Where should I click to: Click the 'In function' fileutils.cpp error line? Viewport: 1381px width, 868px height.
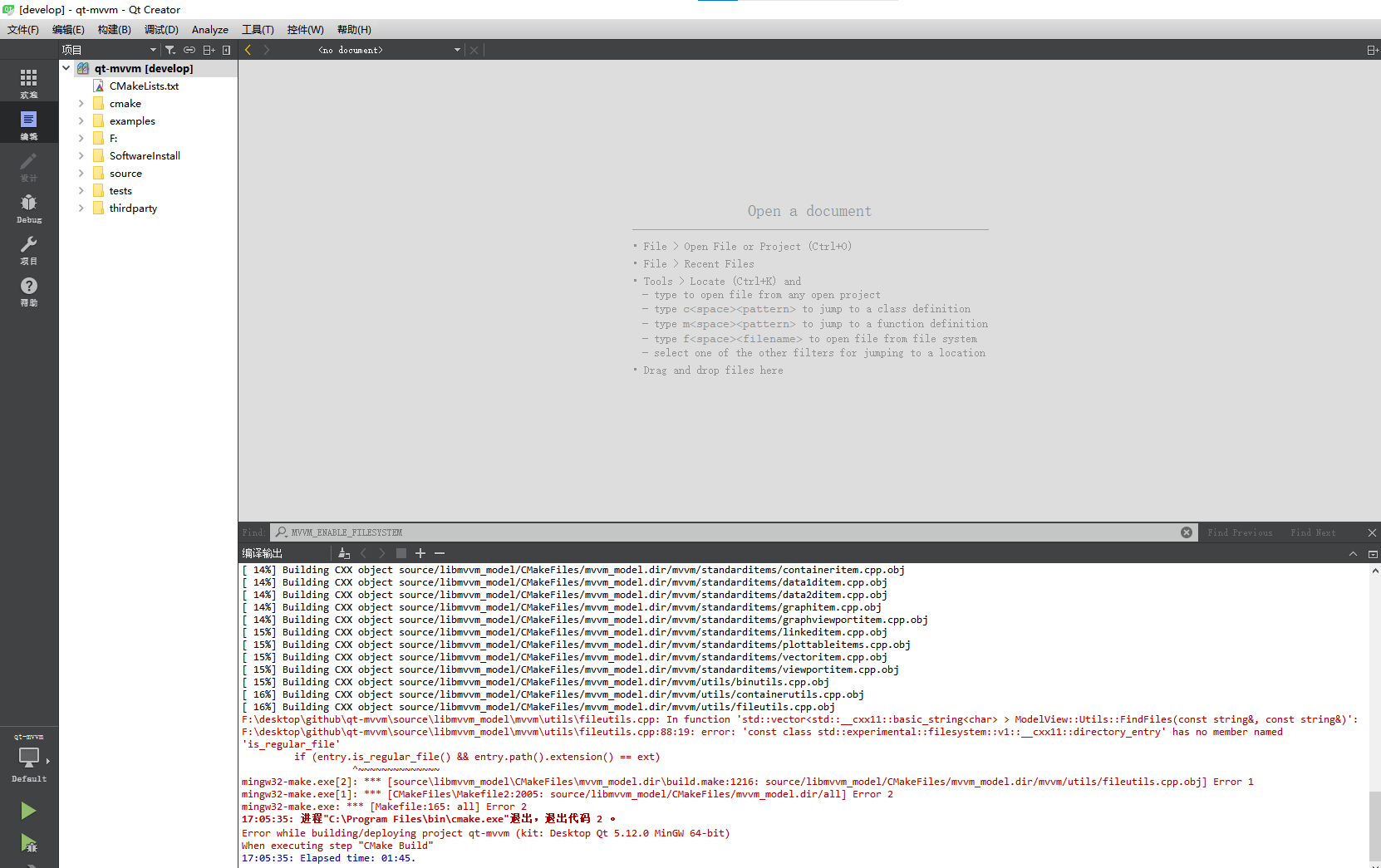point(800,719)
